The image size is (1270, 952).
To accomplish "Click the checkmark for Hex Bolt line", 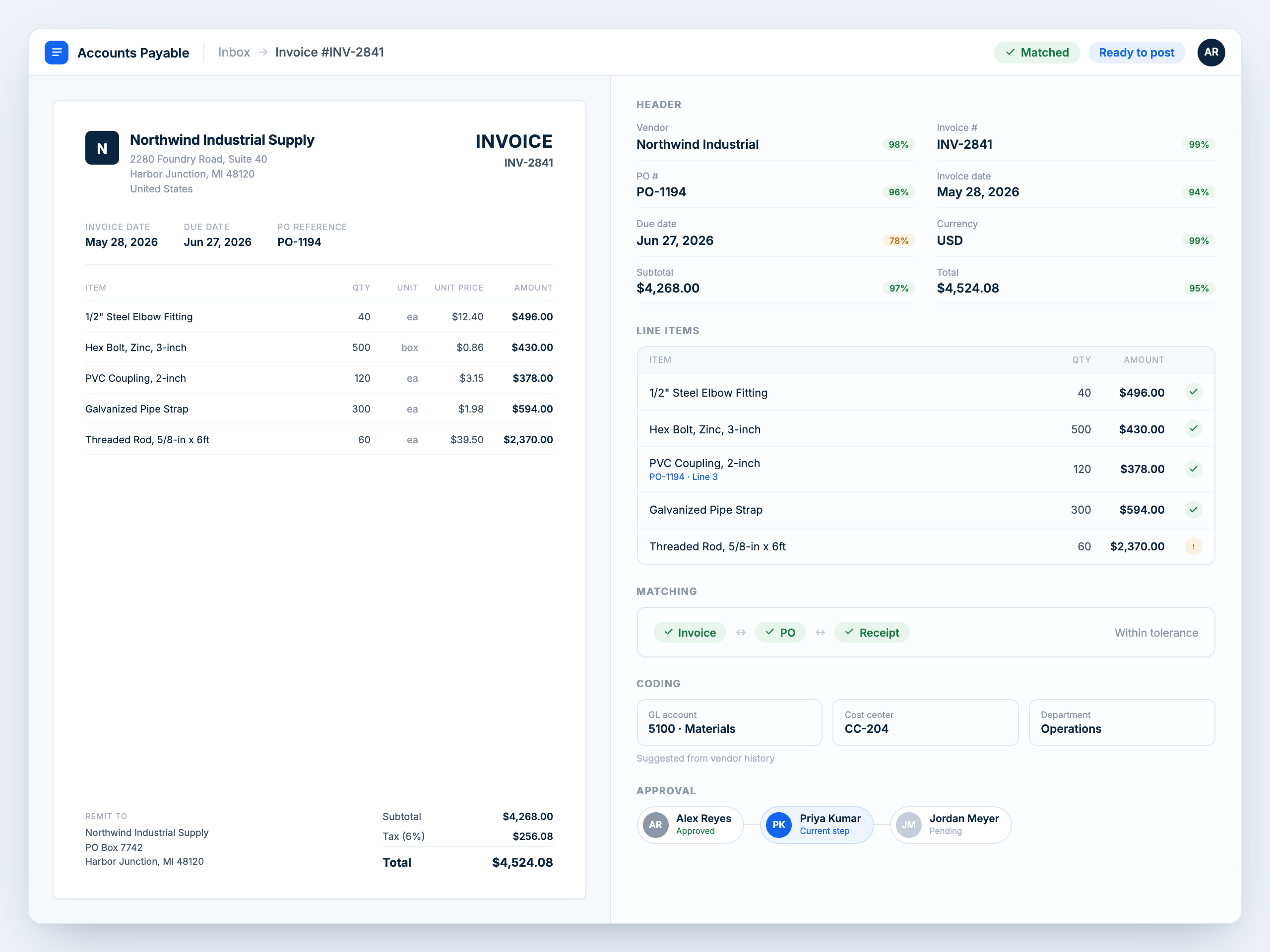I will pos(1193,429).
